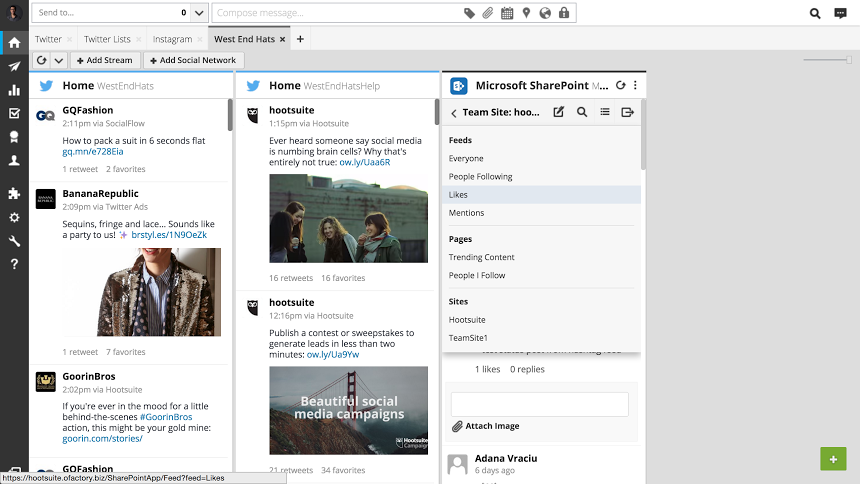
Task: Click the compose post icon in SharePoint
Action: click(x=558, y=112)
